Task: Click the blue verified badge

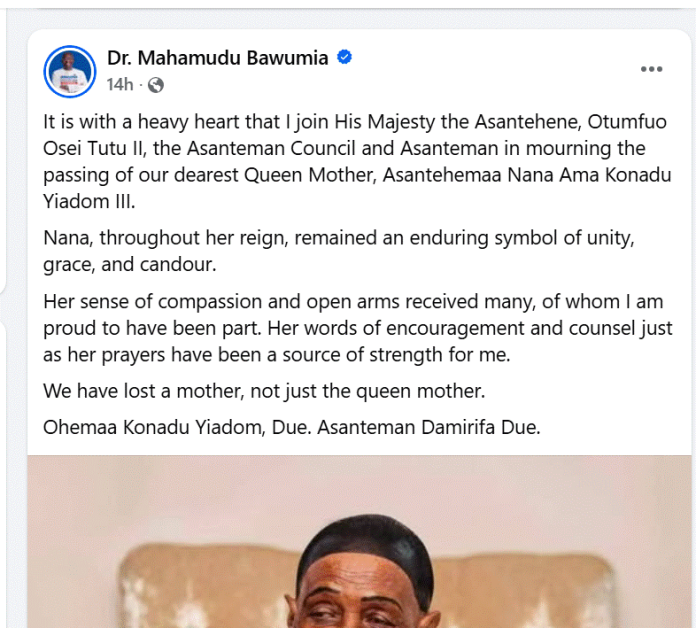Action: (x=344, y=58)
